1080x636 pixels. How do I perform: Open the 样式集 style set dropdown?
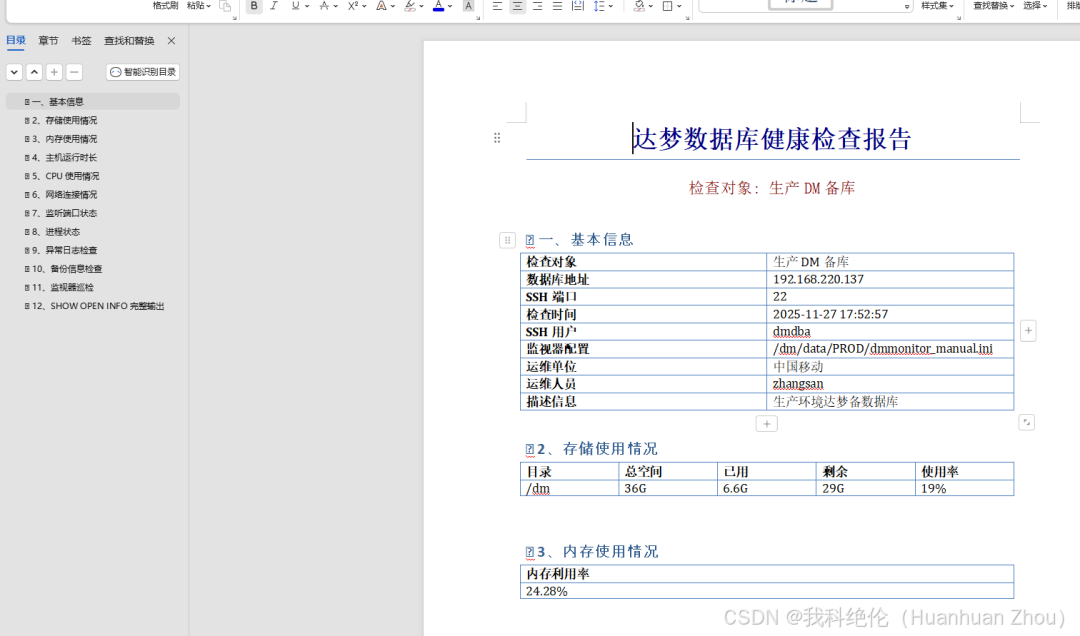tap(937, 6)
